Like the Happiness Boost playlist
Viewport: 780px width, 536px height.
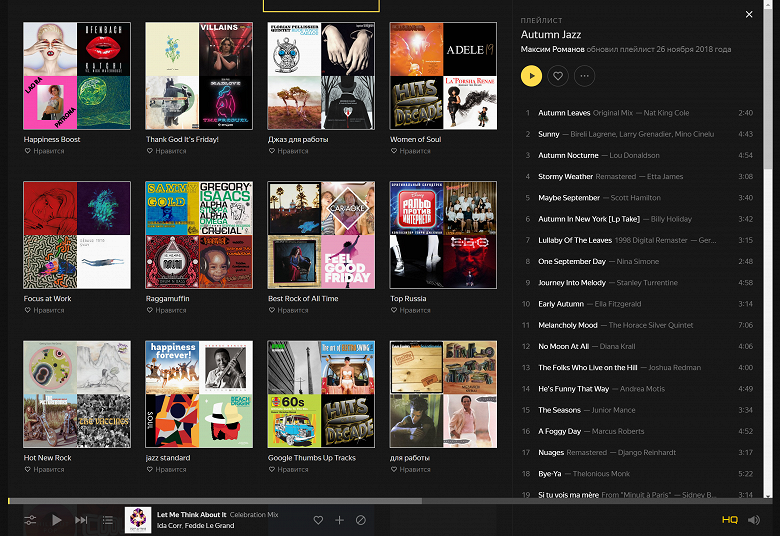[x=44, y=151]
